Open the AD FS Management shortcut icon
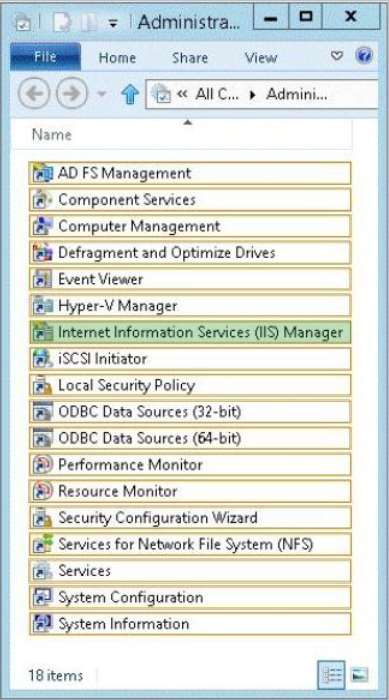Screen dimensions: 389x700 pyautogui.click(x=43, y=173)
